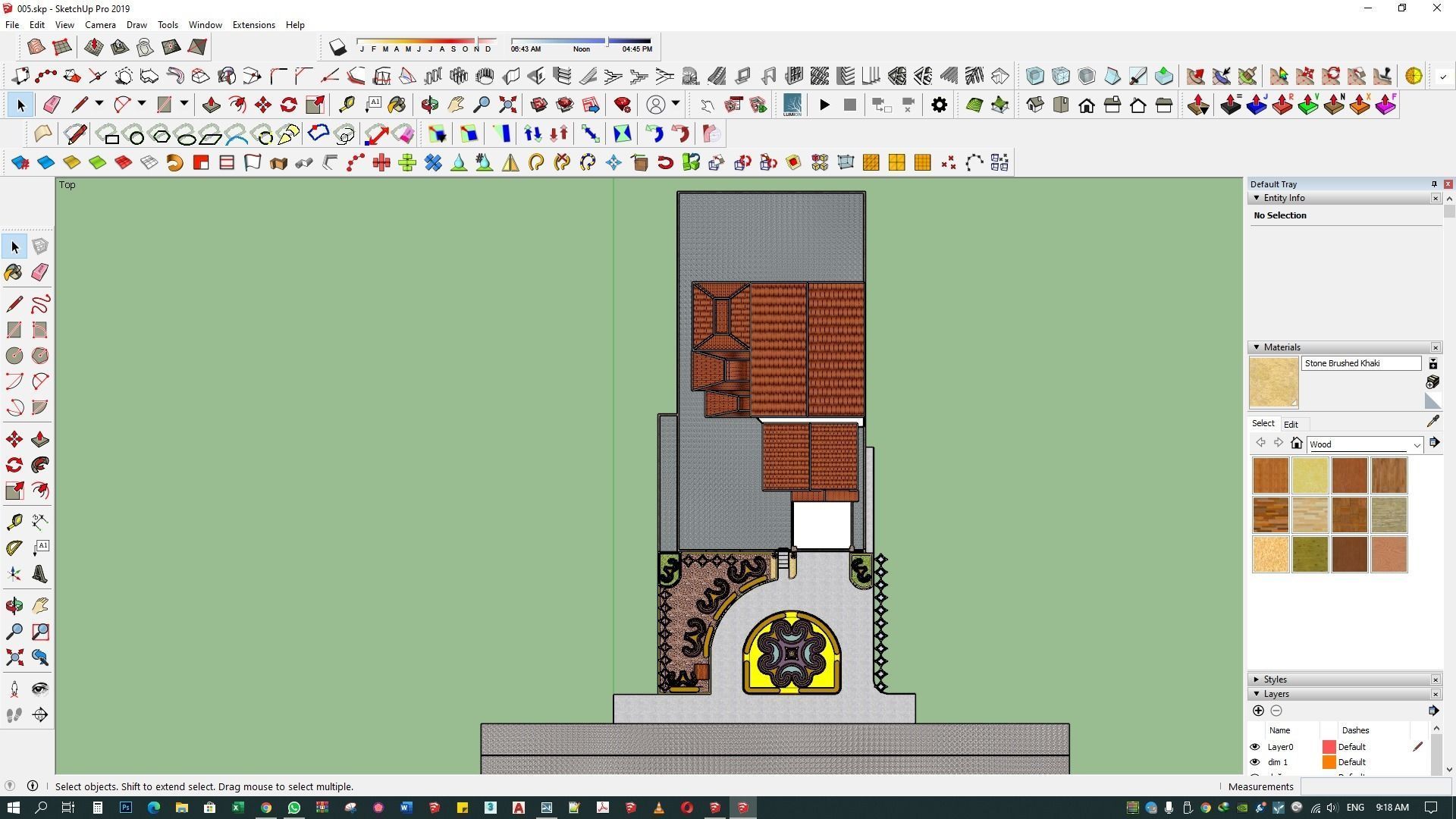Activate the Tape Measure tool

(x=14, y=522)
